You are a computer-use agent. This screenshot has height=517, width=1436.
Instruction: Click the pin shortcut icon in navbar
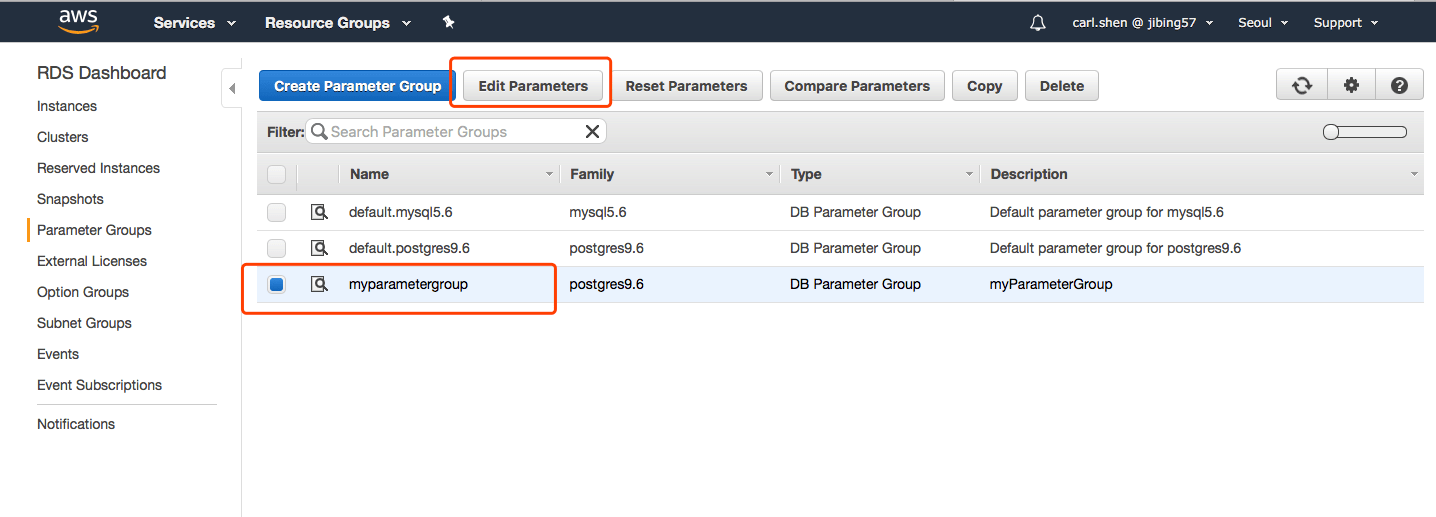pos(449,22)
